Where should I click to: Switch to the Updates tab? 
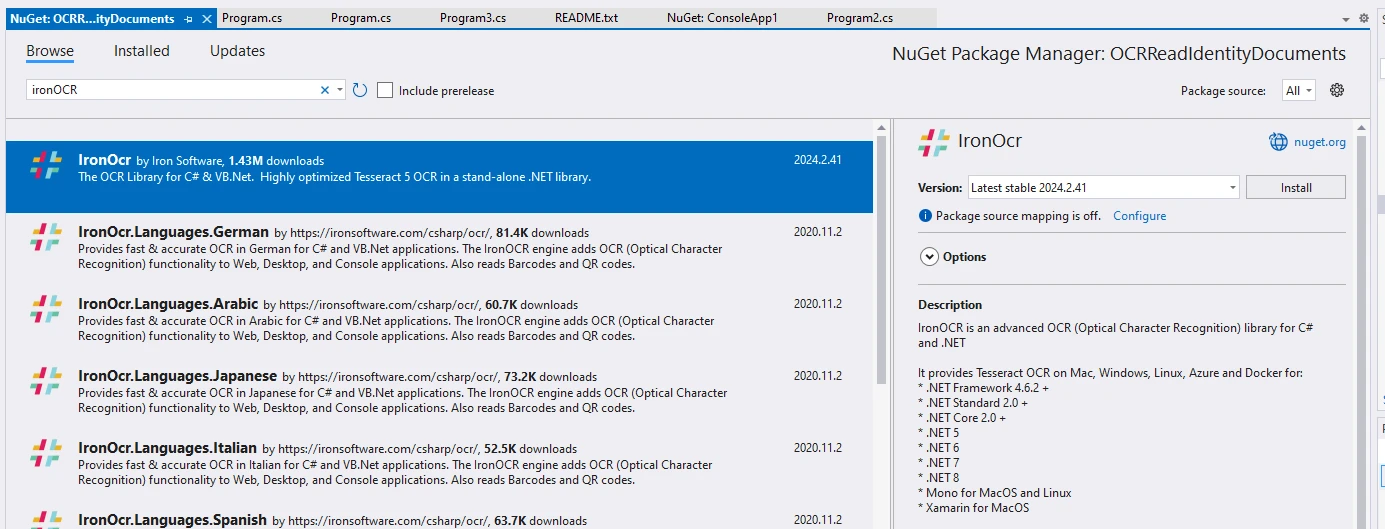(237, 51)
